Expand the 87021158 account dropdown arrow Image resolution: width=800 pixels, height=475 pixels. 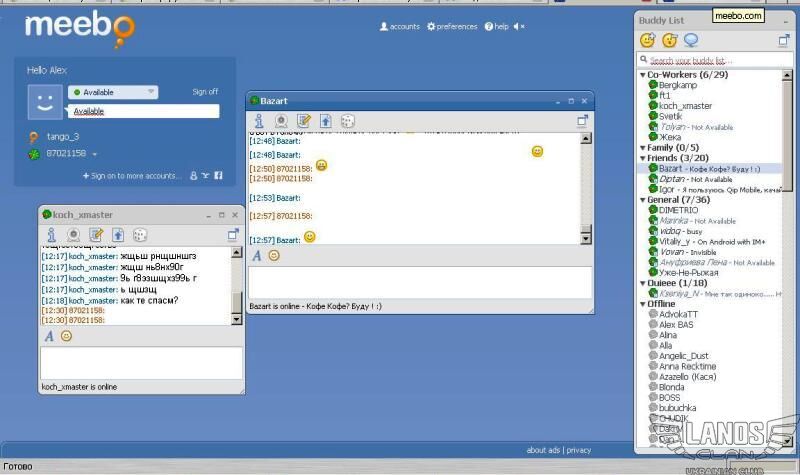(x=94, y=154)
